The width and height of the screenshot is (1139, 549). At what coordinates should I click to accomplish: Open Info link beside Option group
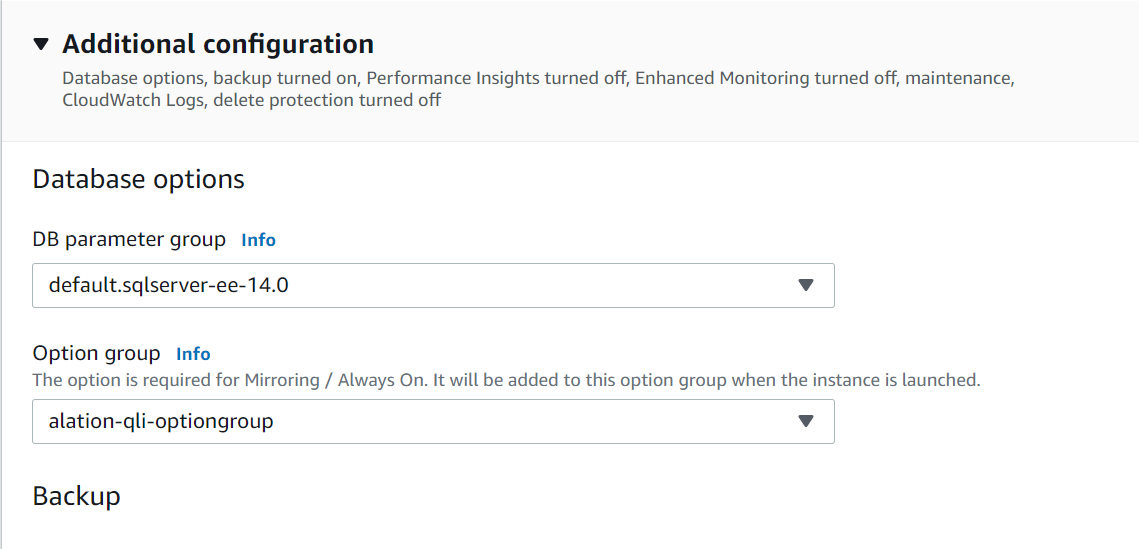193,354
